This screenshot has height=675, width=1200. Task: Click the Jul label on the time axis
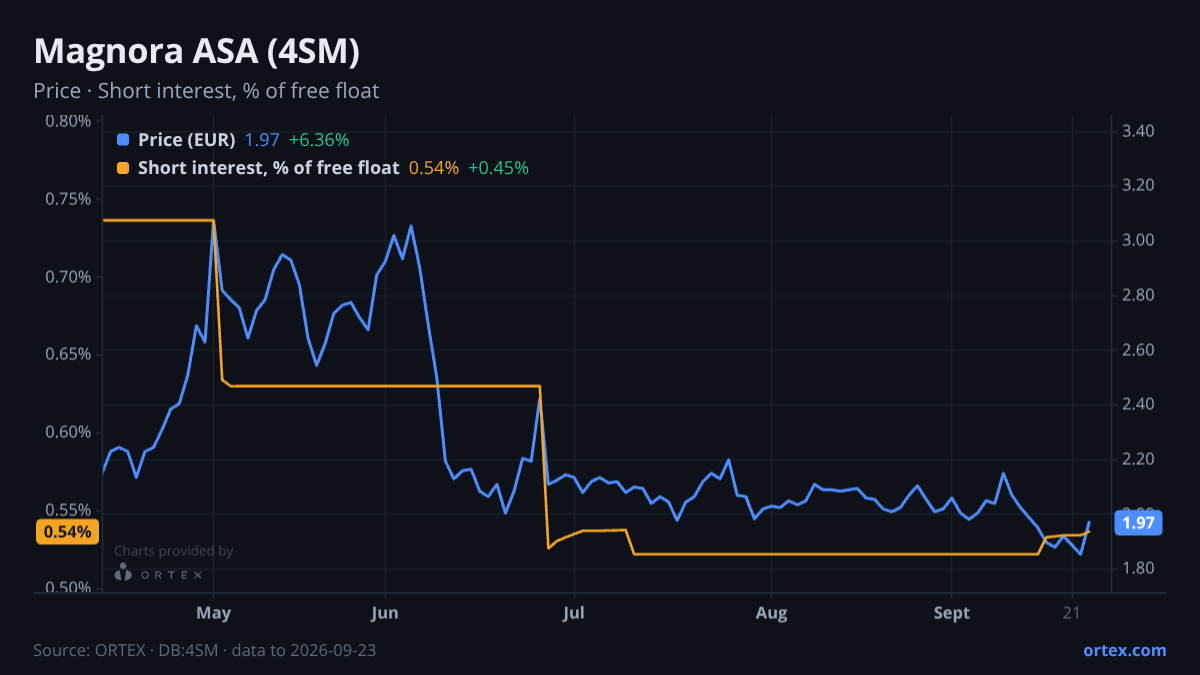[574, 613]
